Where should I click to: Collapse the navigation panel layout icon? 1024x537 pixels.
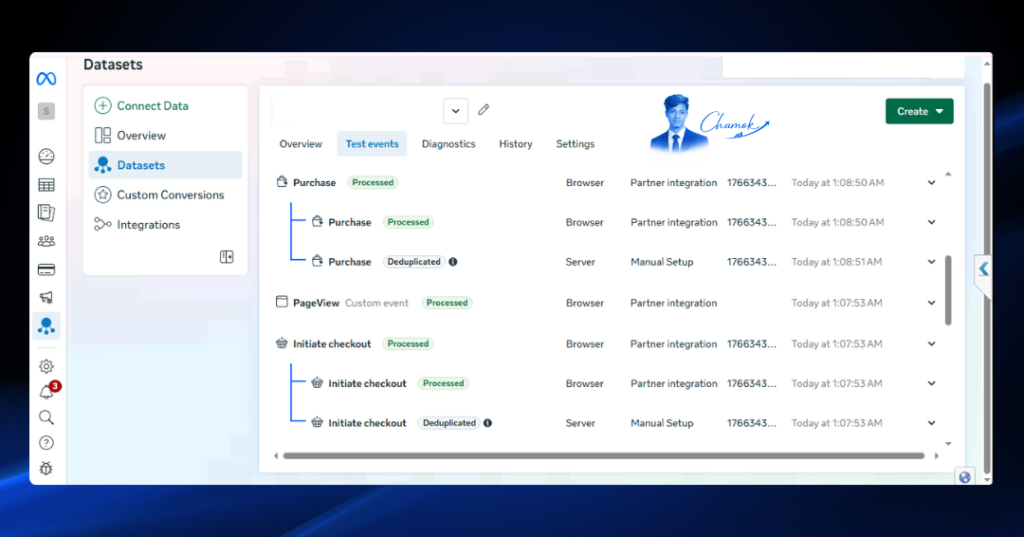coord(227,257)
